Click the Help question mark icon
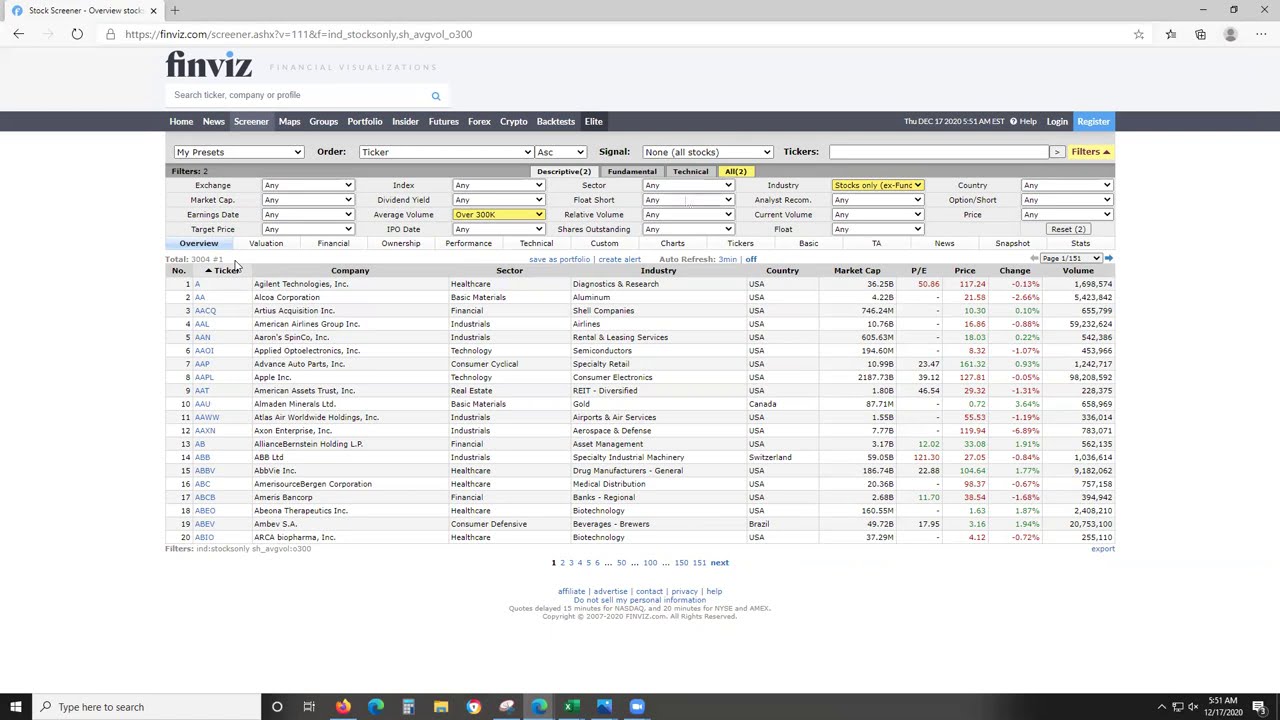 (x=1013, y=122)
